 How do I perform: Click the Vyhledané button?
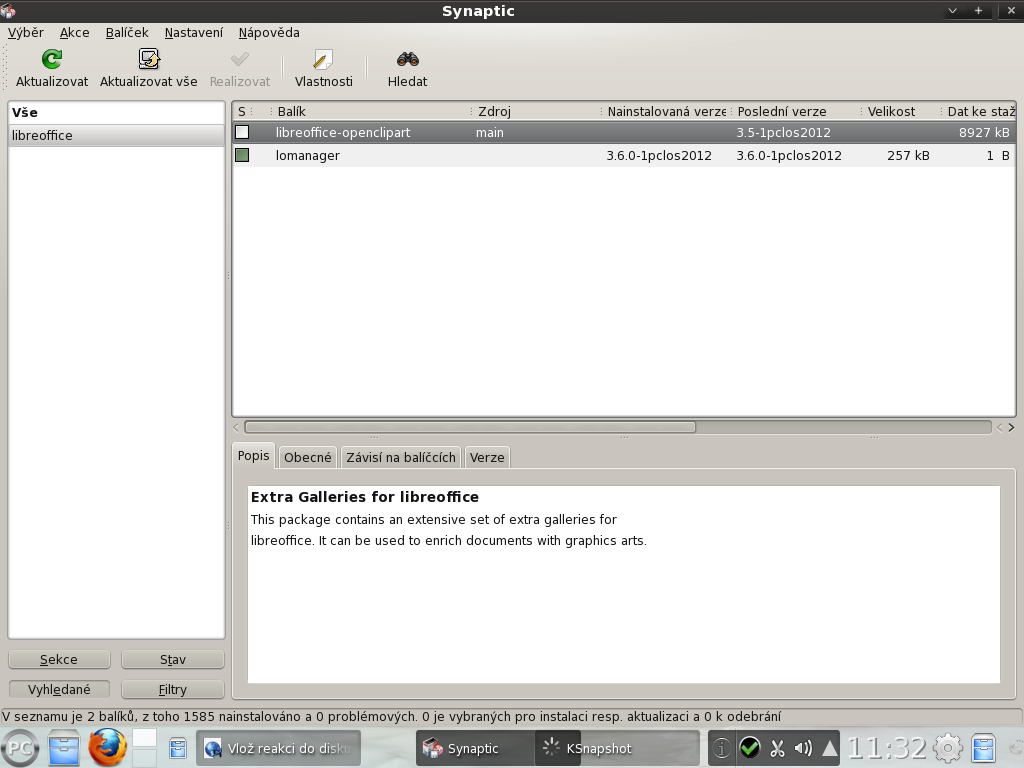(59, 689)
